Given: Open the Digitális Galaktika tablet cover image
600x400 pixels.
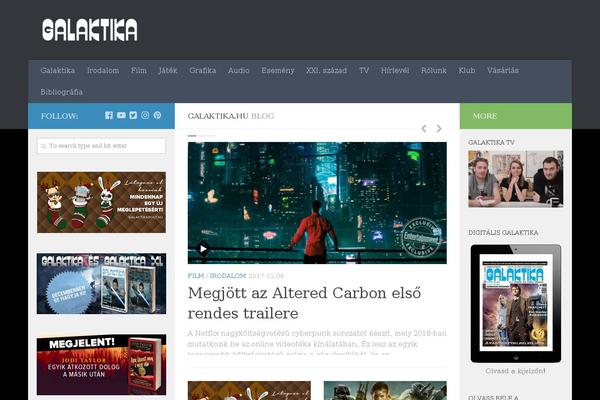Looking at the screenshot, I should [515, 304].
